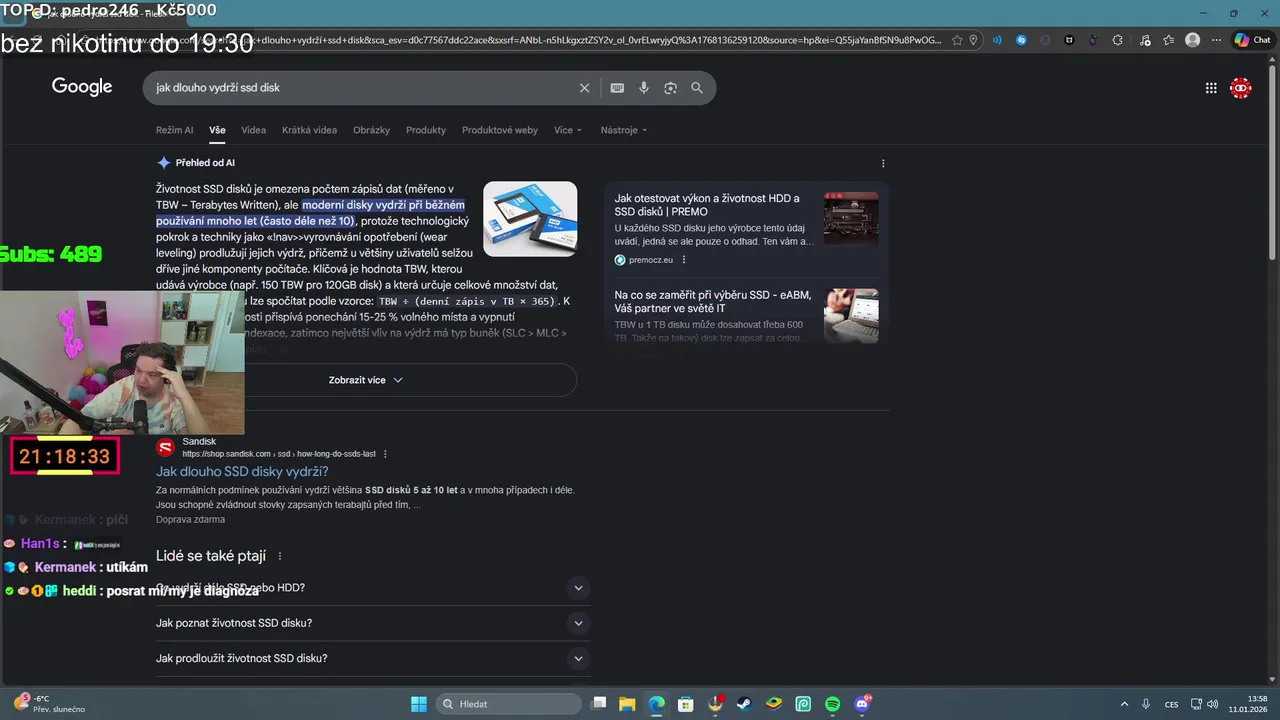Open the premocz.eu source options dots
The image size is (1280, 720).
pos(684,260)
